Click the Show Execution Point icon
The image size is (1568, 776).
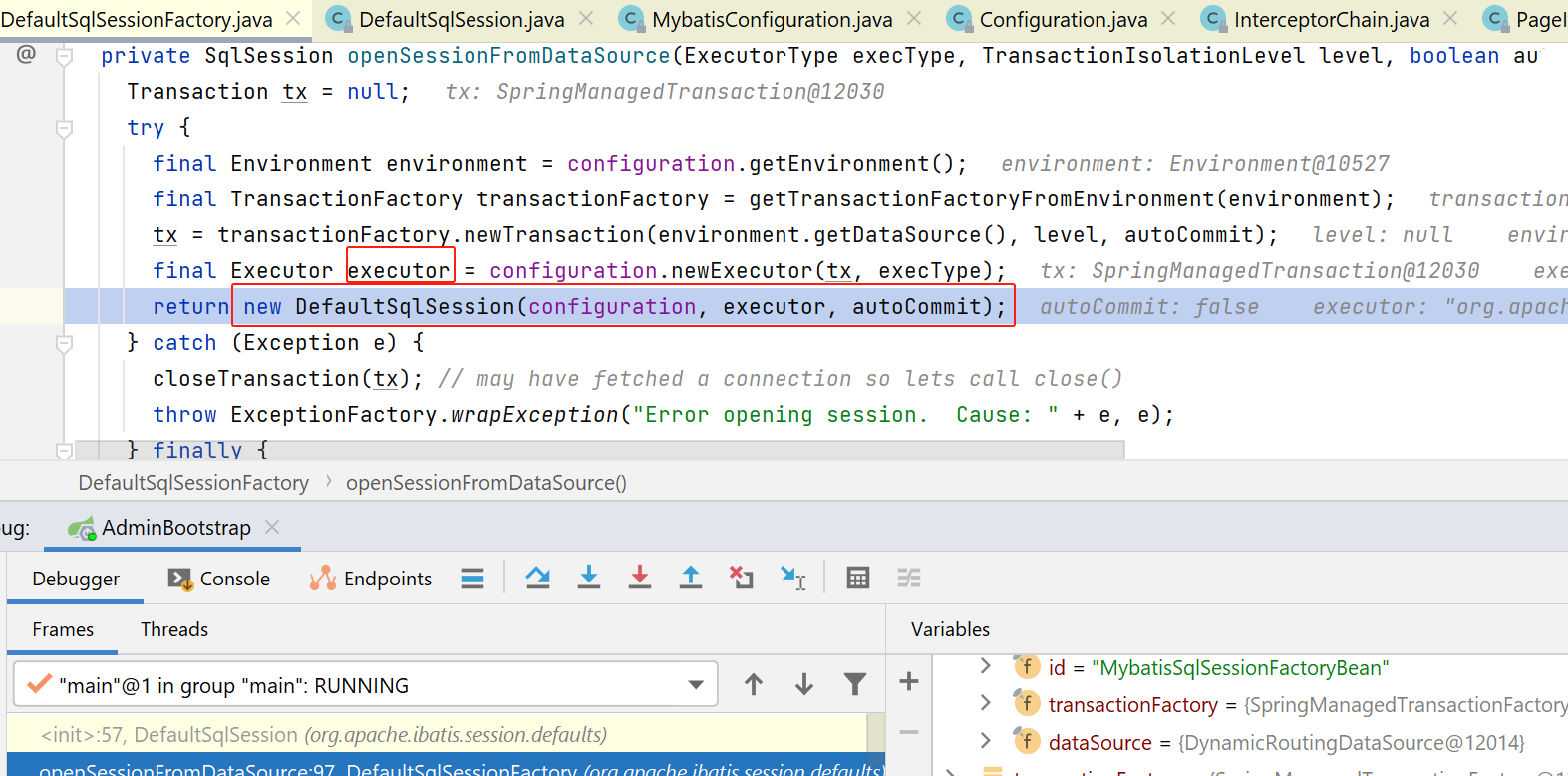point(472,579)
